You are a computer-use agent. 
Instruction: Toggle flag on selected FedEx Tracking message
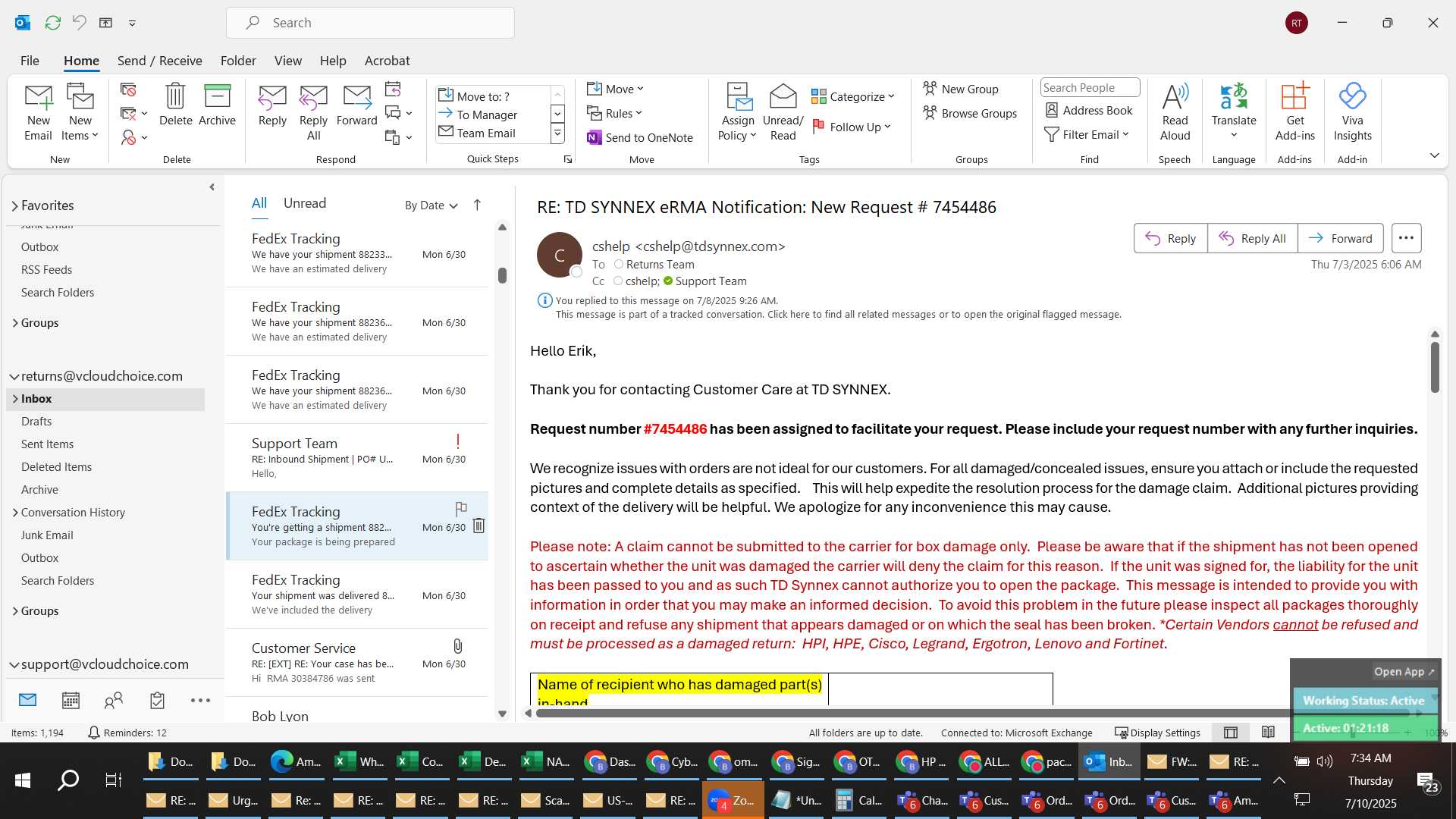460,508
